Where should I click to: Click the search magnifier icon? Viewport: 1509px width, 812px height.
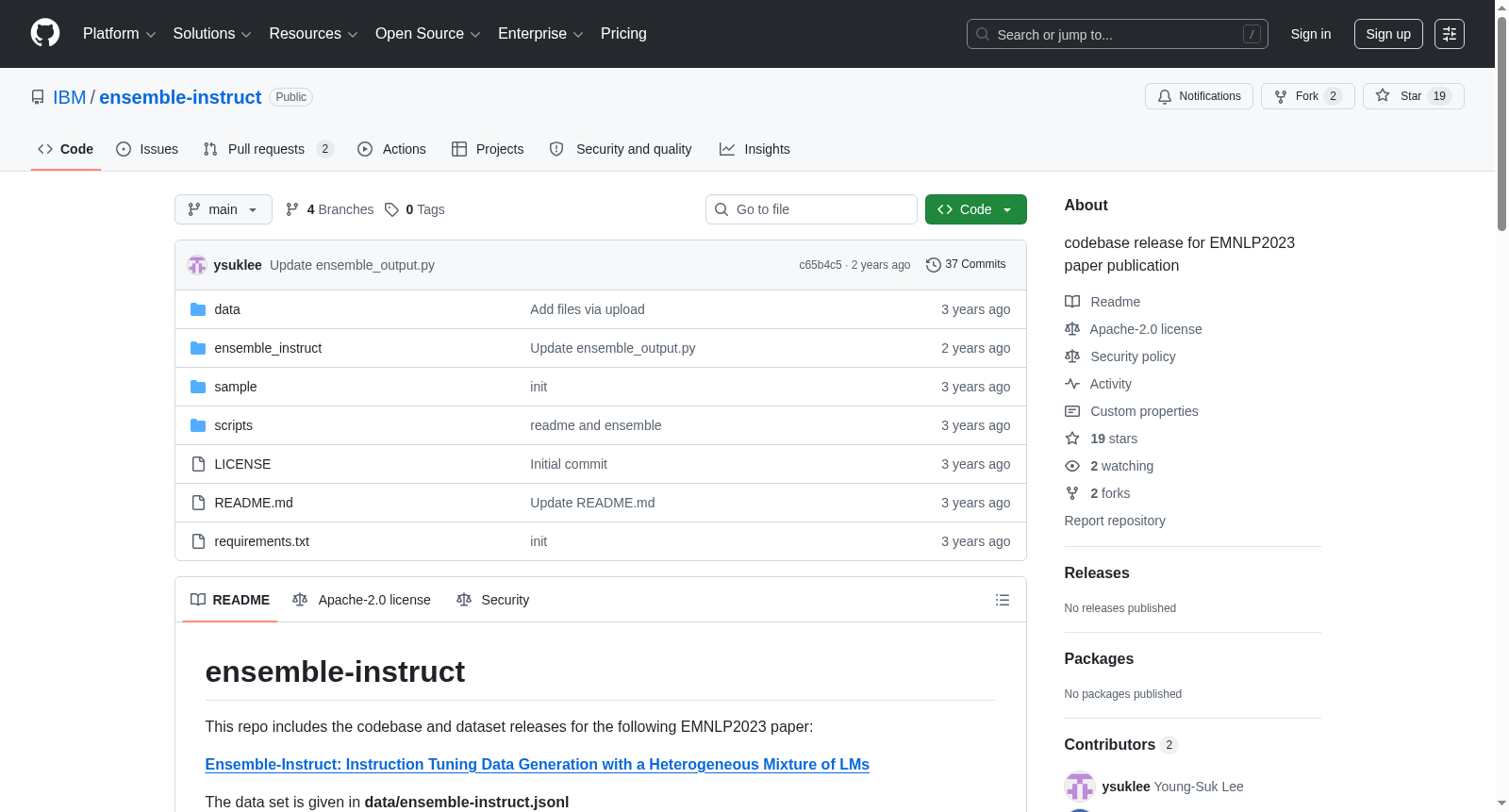tap(983, 34)
